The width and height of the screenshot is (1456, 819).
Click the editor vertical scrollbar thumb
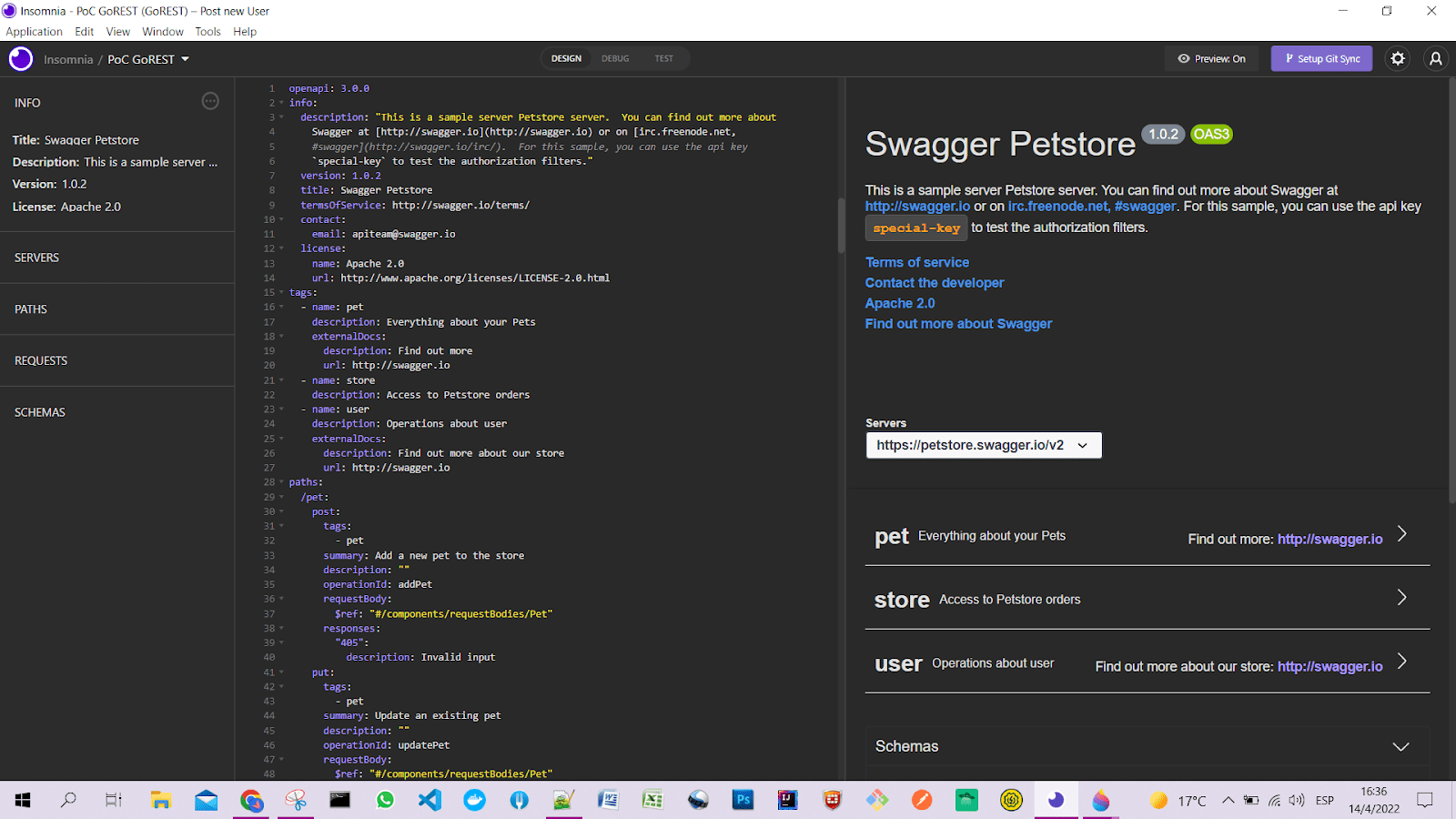click(841, 224)
